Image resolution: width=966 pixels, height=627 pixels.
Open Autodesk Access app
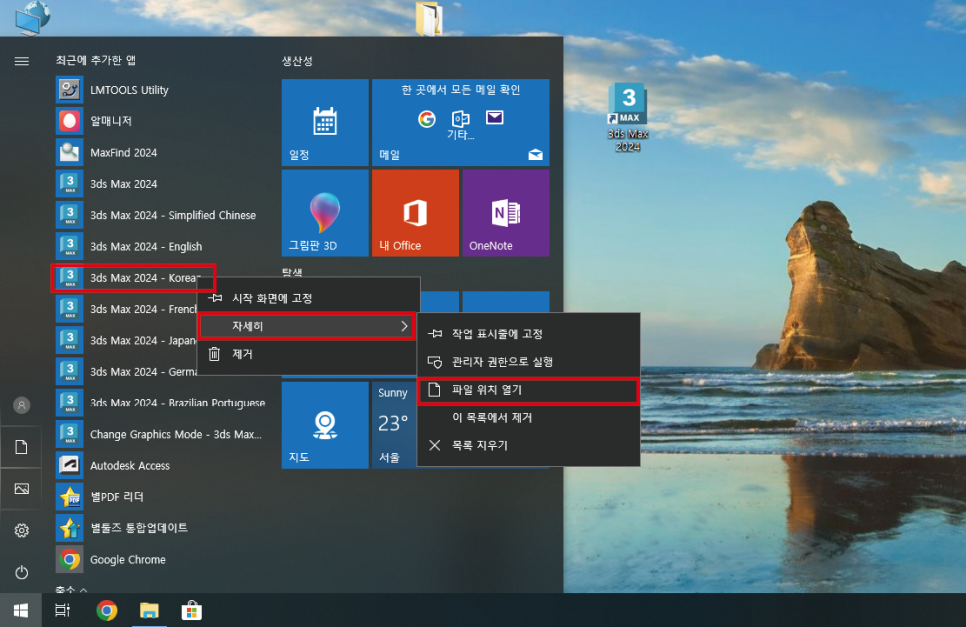tap(161, 466)
